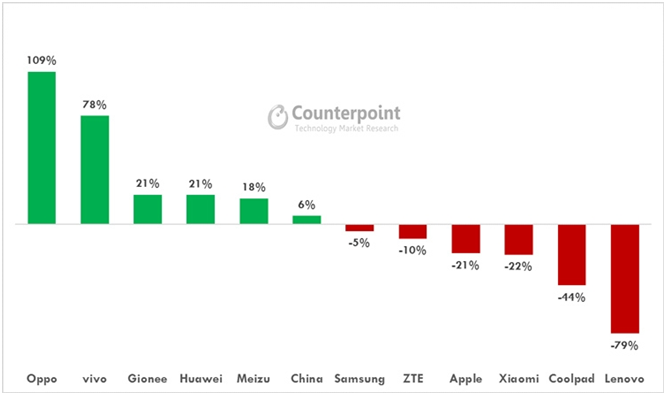Click the Gionee 21% green bar
The width and height of the screenshot is (666, 395).
click(x=148, y=209)
